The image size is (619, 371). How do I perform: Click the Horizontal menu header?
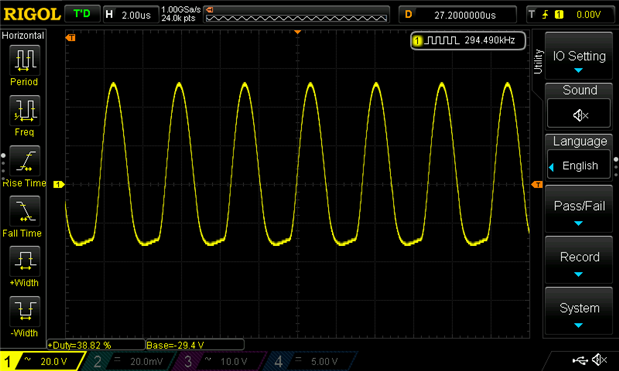23,36
